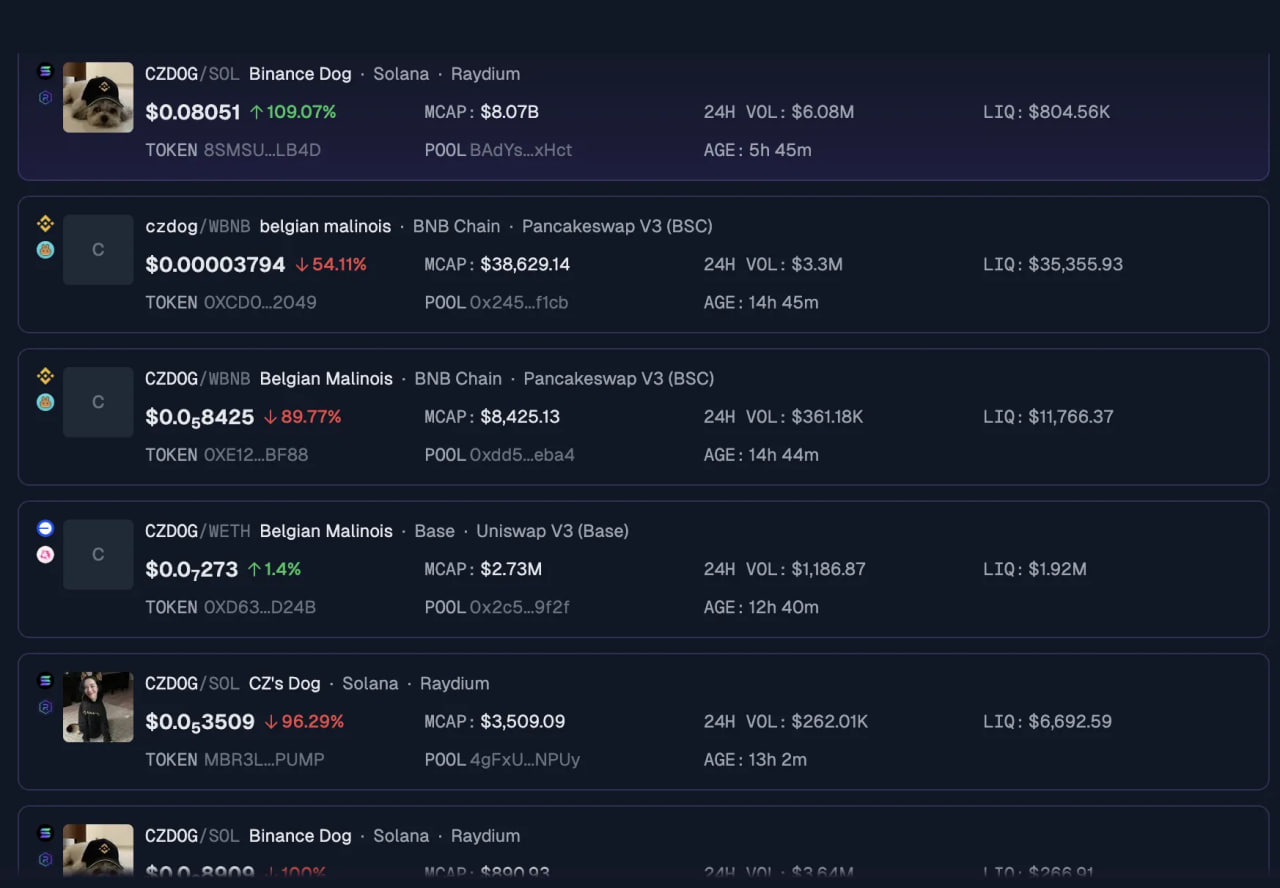Click the market cap value $8.07B
The image size is (1280, 888).
pos(510,112)
